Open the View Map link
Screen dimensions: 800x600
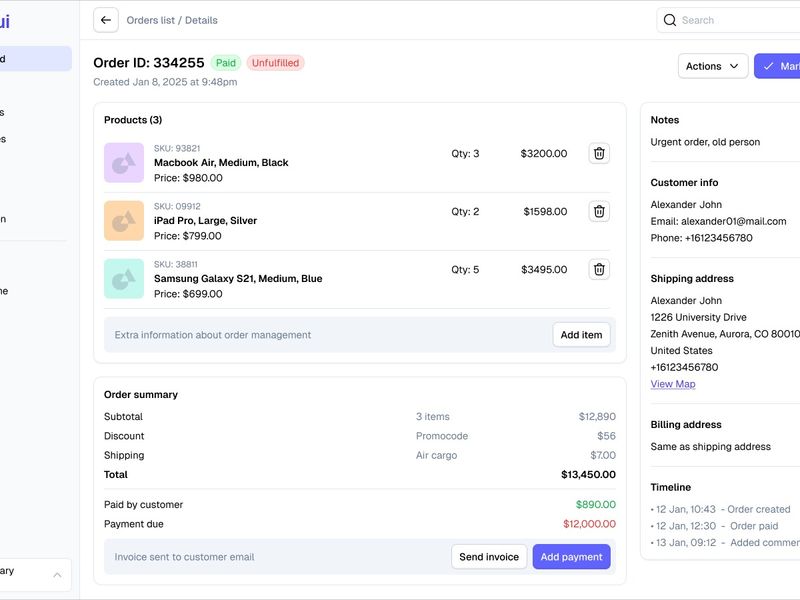point(673,383)
